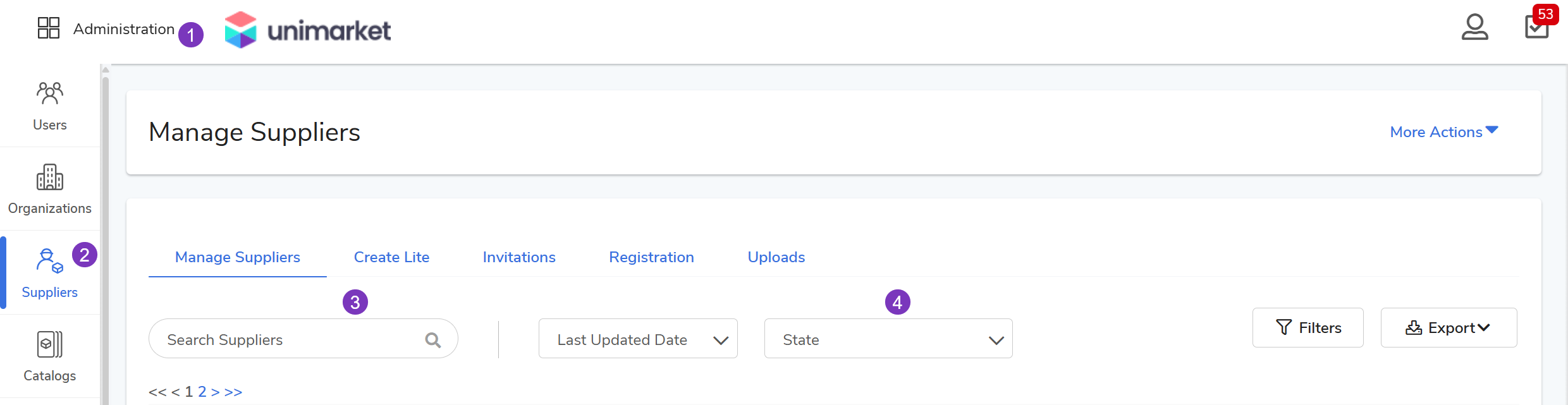Go to Users in the sidebar
Screen dimensions: 1568x405
click(x=49, y=106)
